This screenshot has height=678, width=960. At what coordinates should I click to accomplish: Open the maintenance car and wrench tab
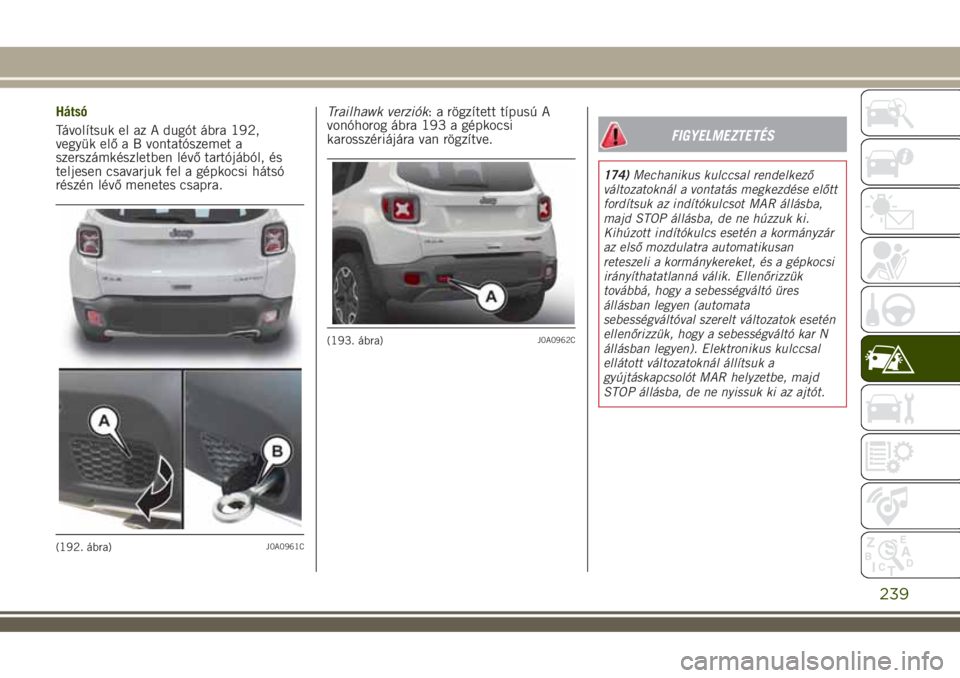click(x=910, y=408)
